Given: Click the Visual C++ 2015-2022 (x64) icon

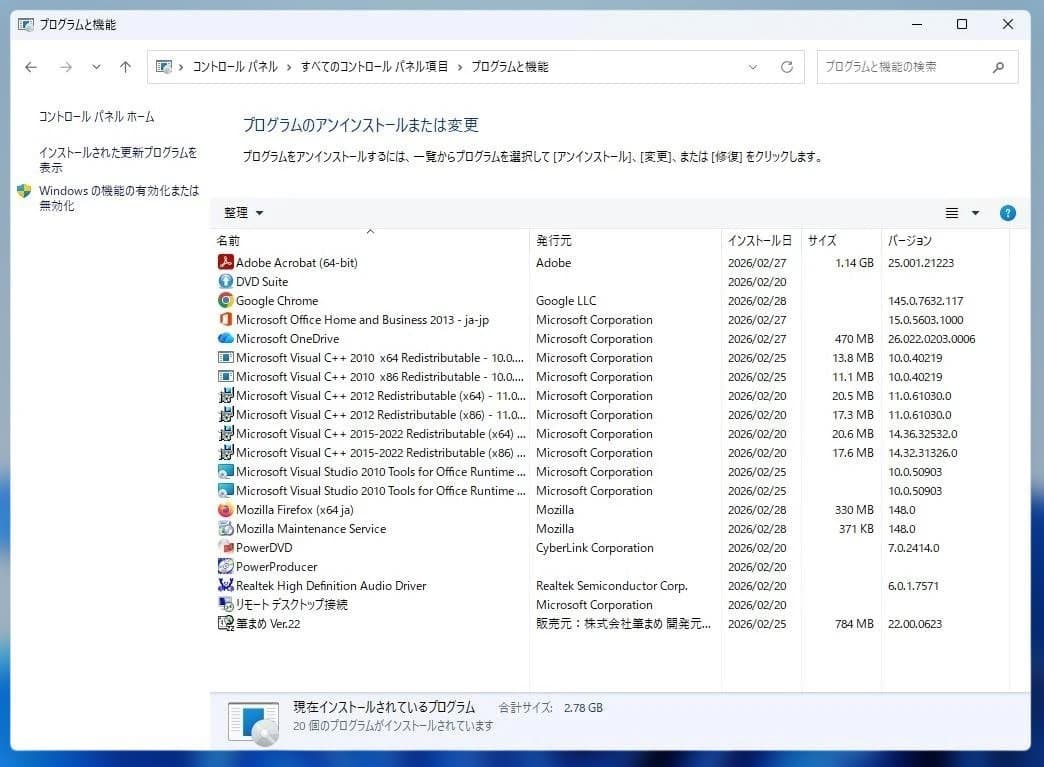Looking at the screenshot, I should click(x=226, y=433).
